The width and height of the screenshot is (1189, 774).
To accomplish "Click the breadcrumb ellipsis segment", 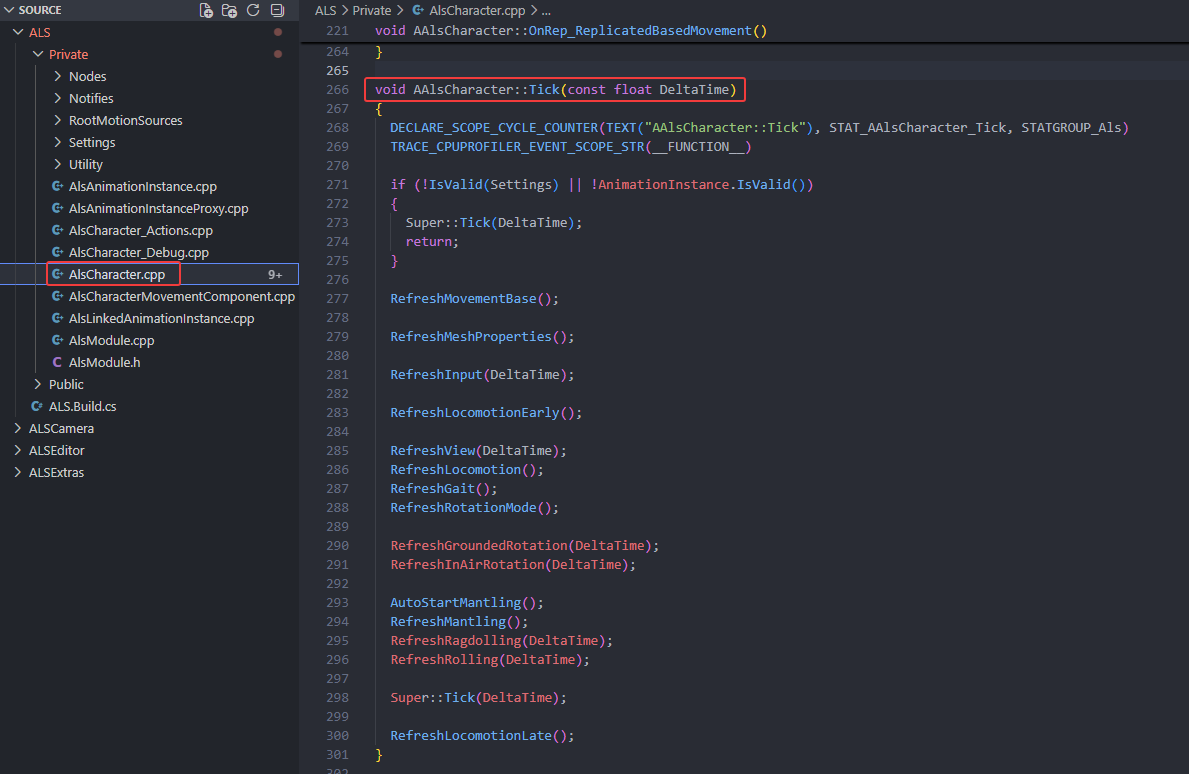I will [546, 10].
